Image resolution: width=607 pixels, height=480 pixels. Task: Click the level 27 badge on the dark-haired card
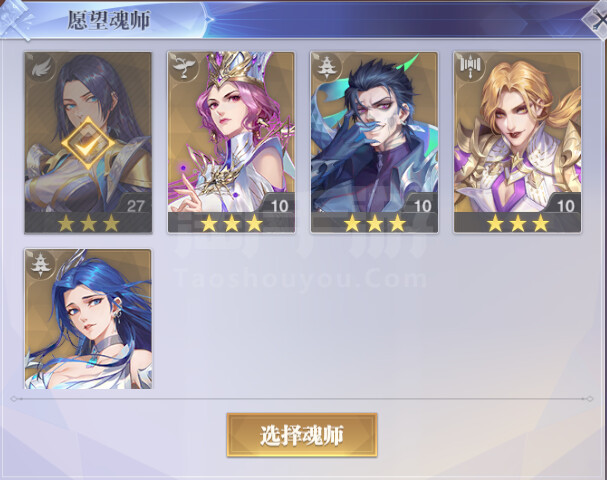tap(135, 206)
